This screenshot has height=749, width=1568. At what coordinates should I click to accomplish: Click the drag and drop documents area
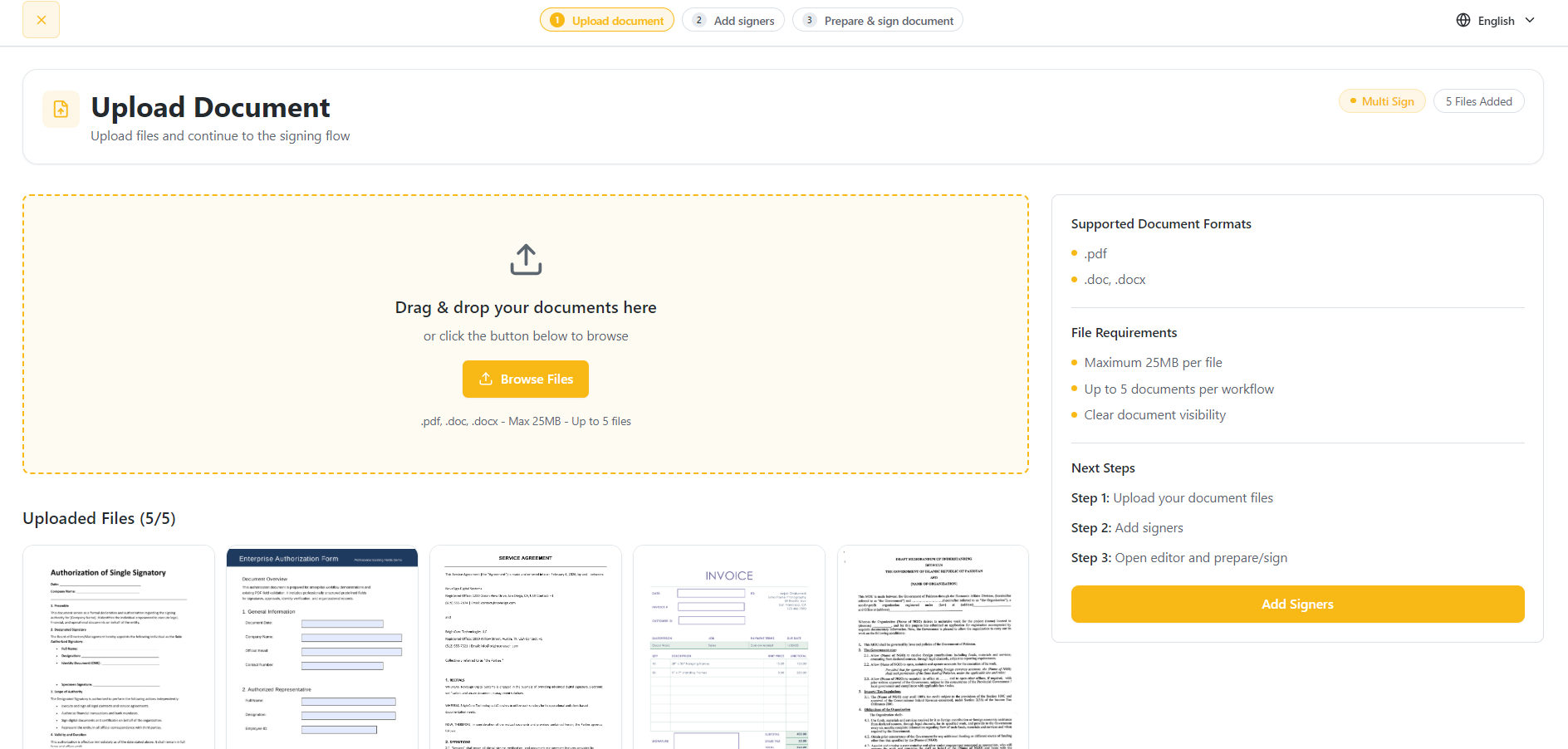pyautogui.click(x=526, y=335)
